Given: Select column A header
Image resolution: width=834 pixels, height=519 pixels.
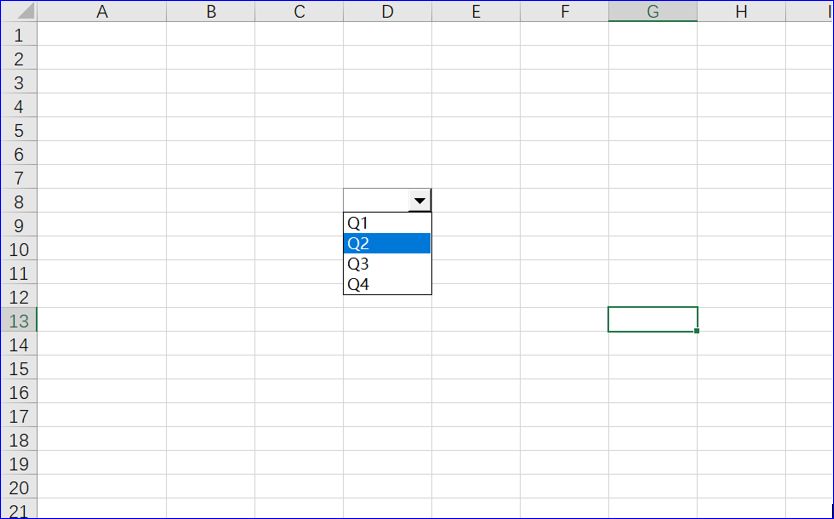Looking at the screenshot, I should [x=102, y=11].
